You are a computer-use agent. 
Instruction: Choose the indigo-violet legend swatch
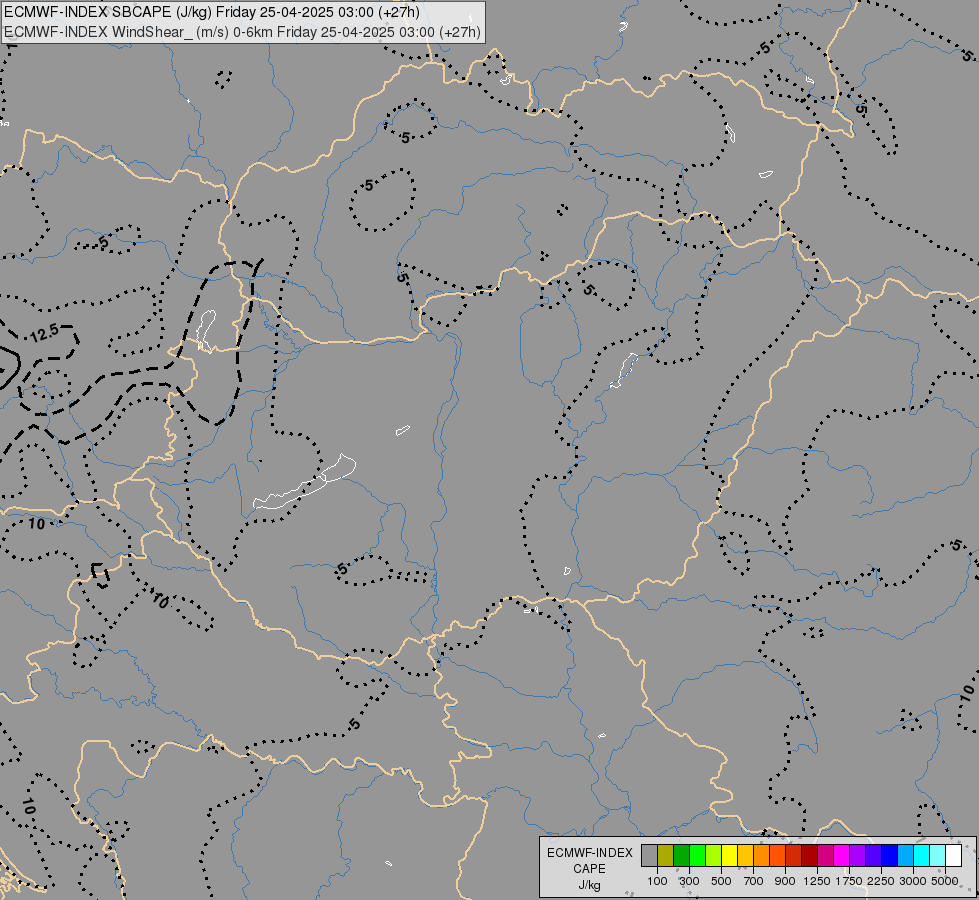[873, 856]
